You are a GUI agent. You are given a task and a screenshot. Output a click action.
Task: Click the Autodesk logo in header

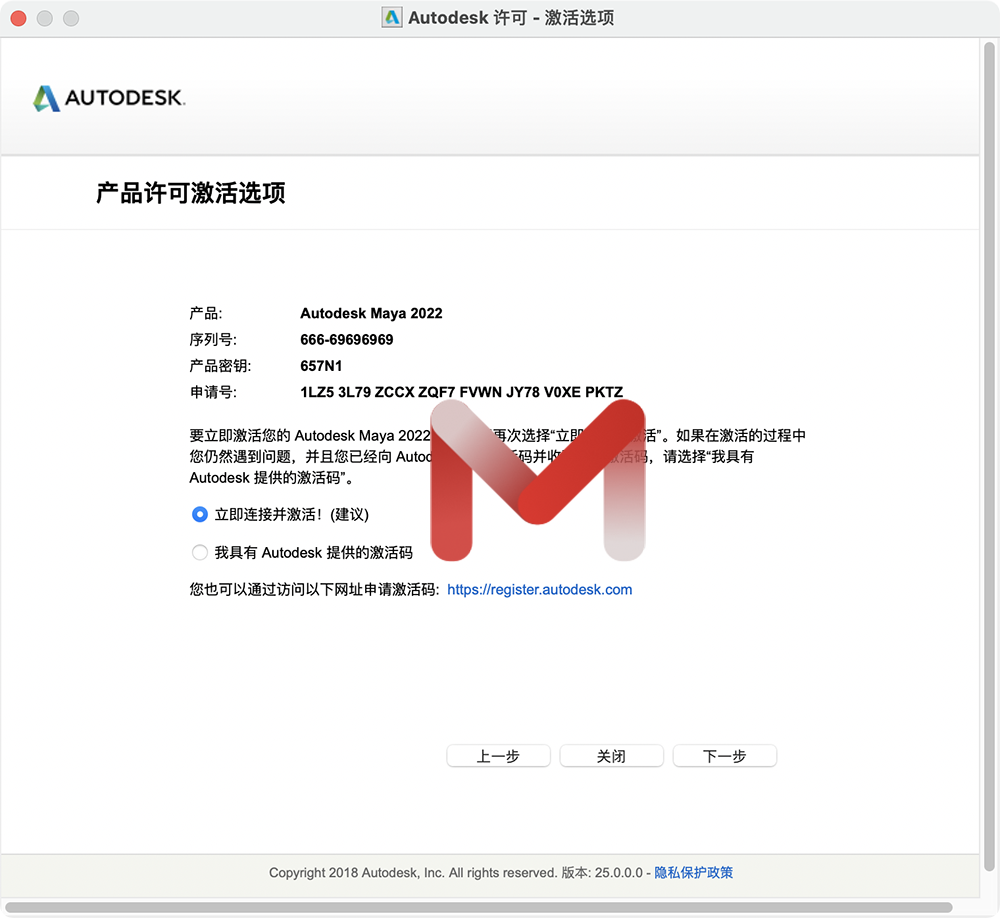click(x=109, y=98)
